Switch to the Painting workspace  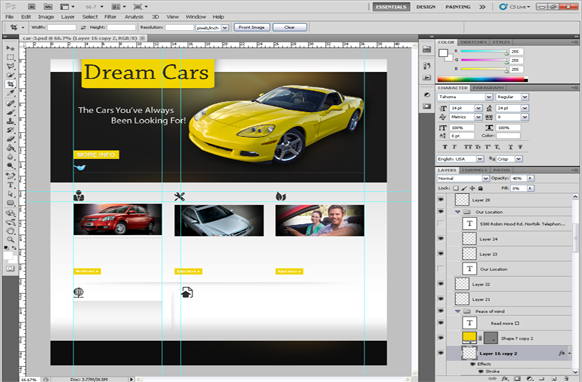pos(458,7)
